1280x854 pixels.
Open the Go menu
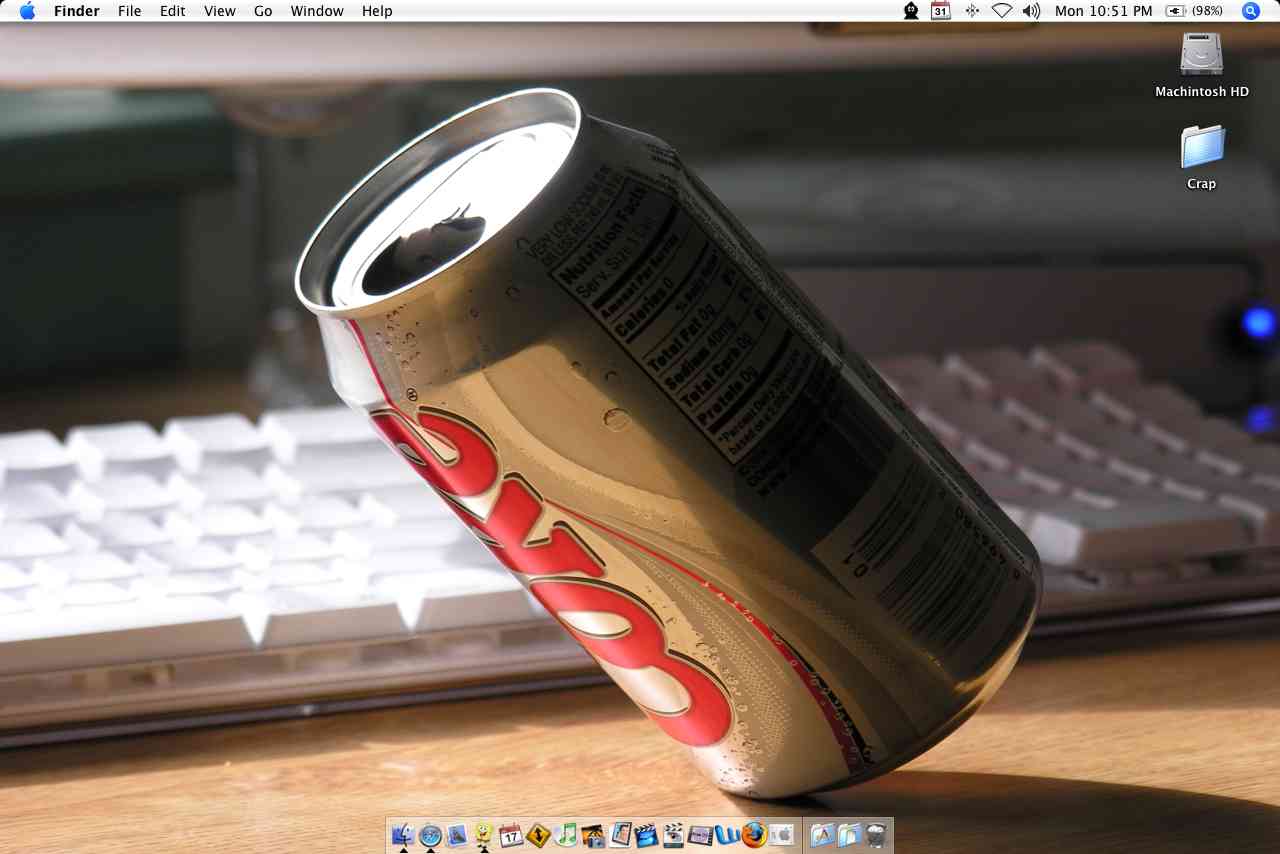tap(263, 11)
